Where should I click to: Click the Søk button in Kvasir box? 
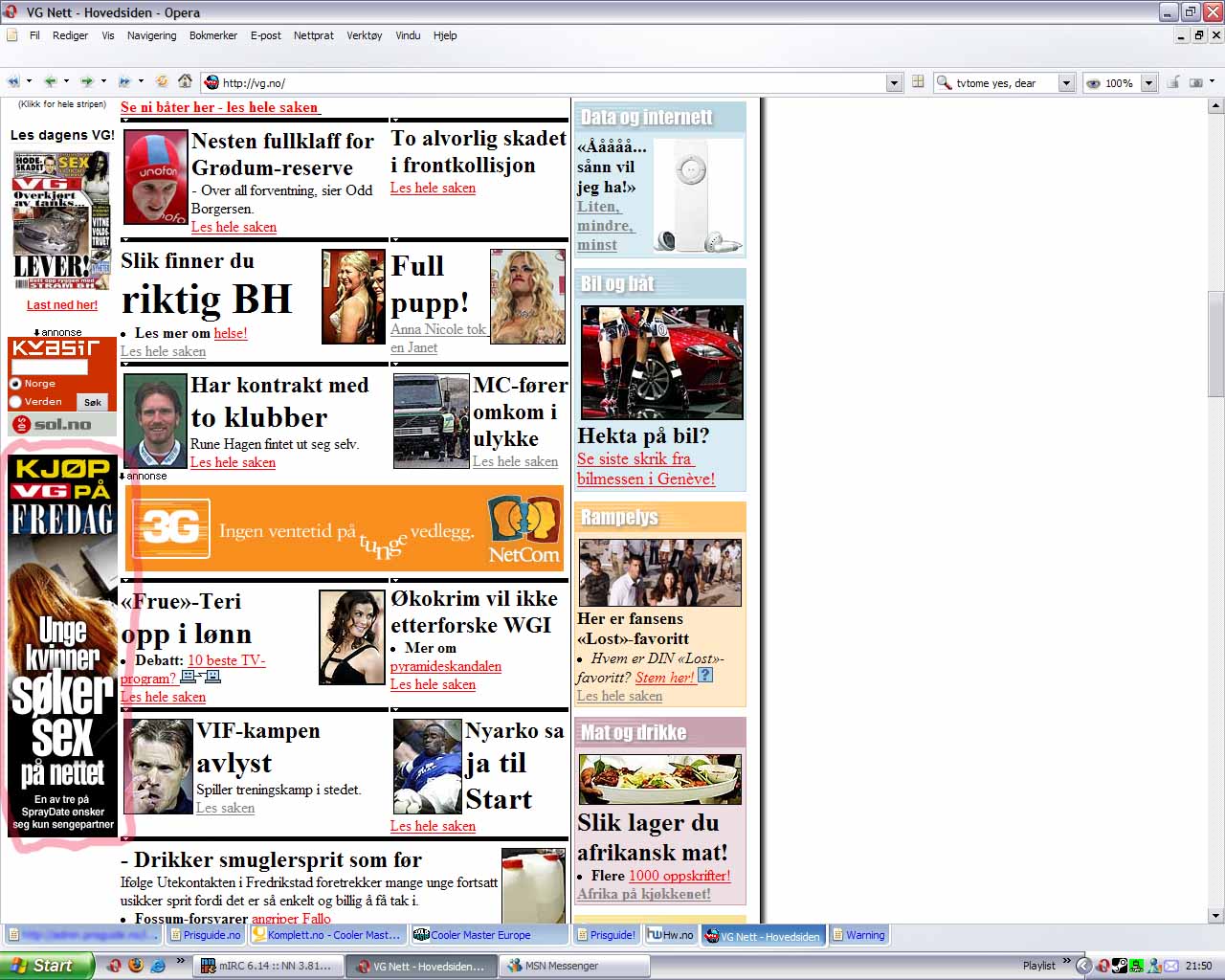[92, 402]
